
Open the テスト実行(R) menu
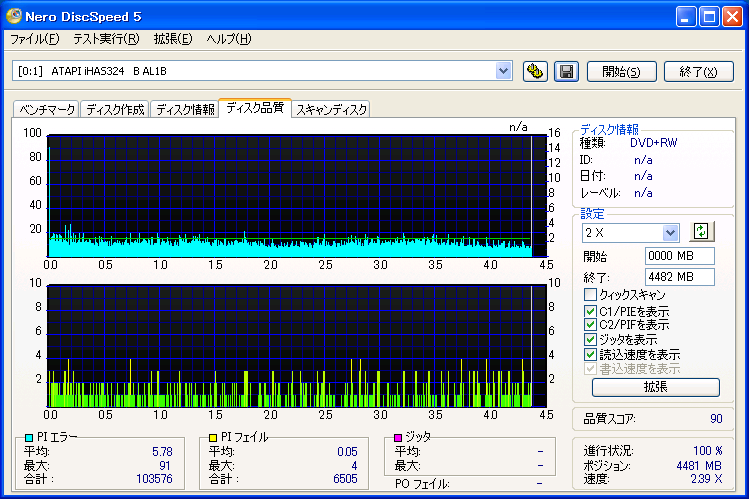pyautogui.click(x=106, y=39)
